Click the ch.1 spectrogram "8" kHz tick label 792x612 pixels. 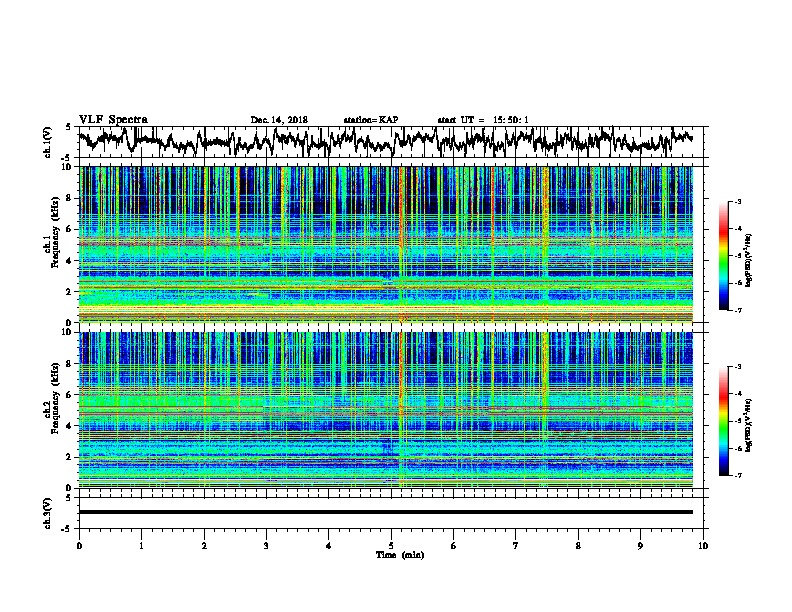[x=70, y=198]
